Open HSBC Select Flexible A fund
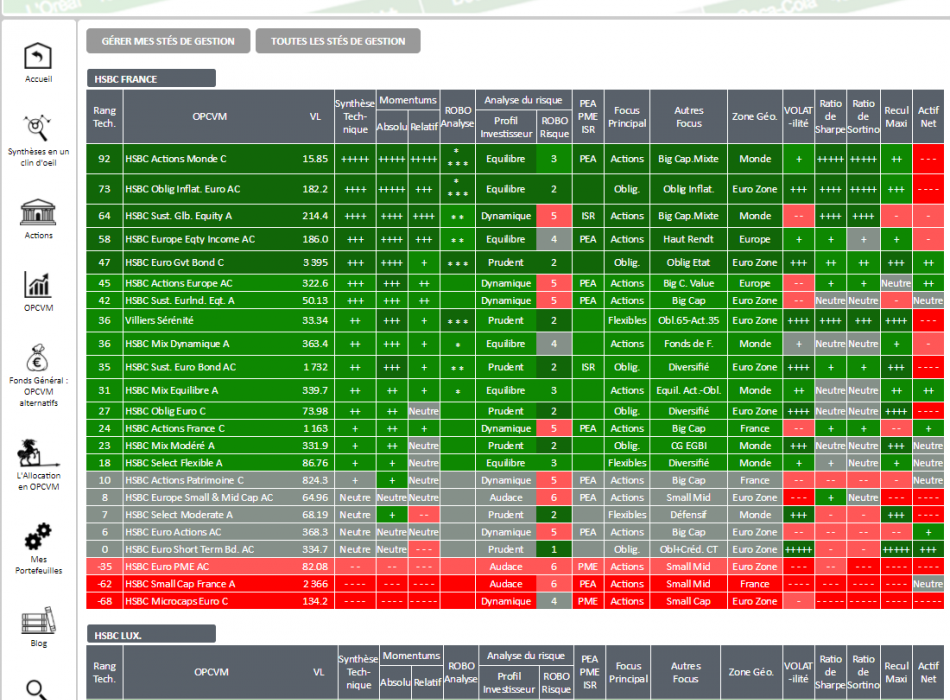 pos(173,463)
